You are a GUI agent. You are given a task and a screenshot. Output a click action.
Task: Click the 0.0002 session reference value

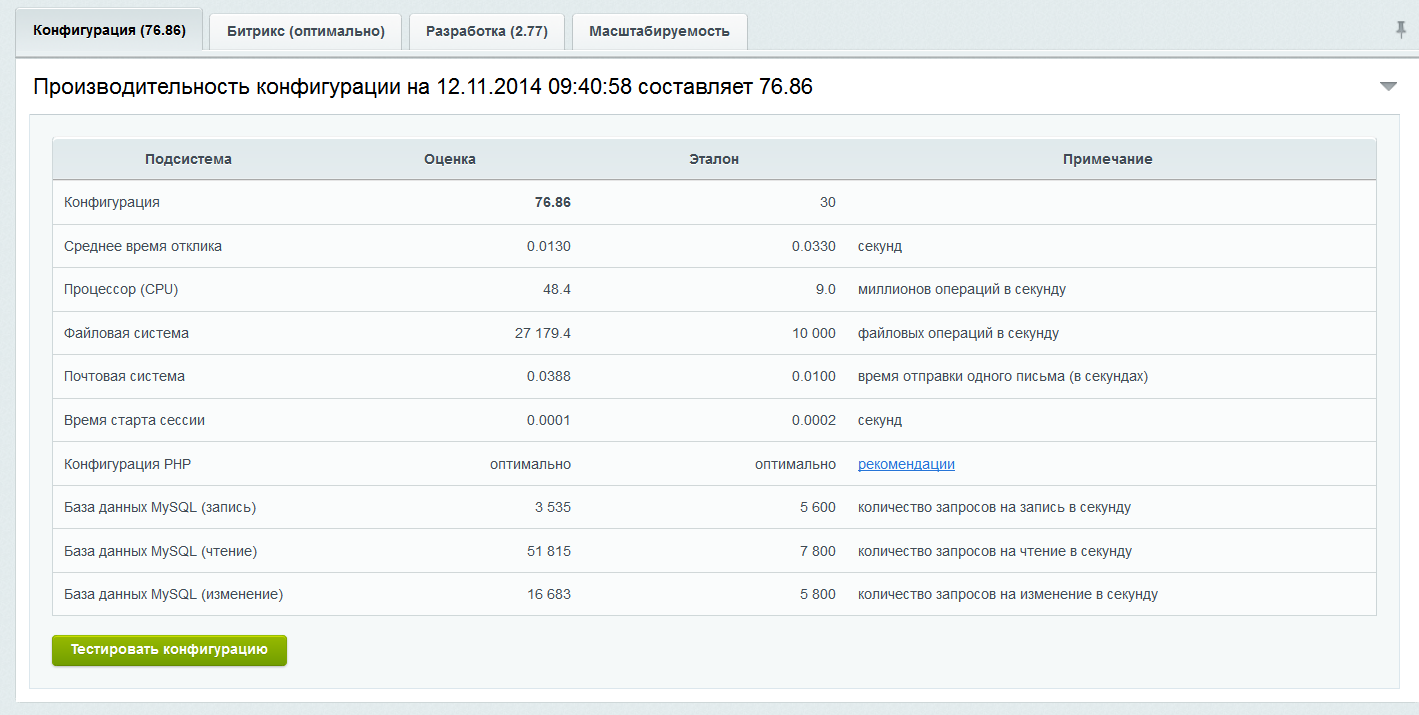(x=814, y=420)
